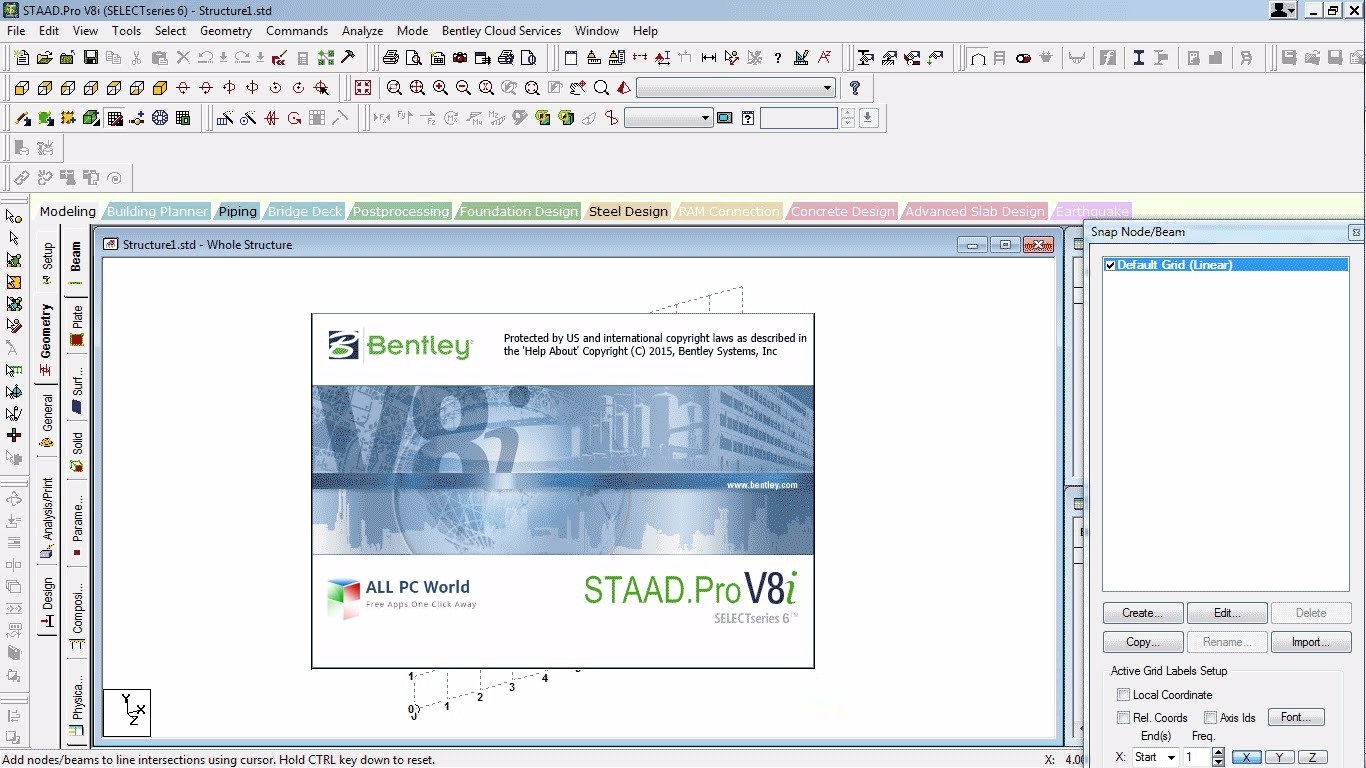Click the green plus cursor icon in left sidebar

pos(14,435)
